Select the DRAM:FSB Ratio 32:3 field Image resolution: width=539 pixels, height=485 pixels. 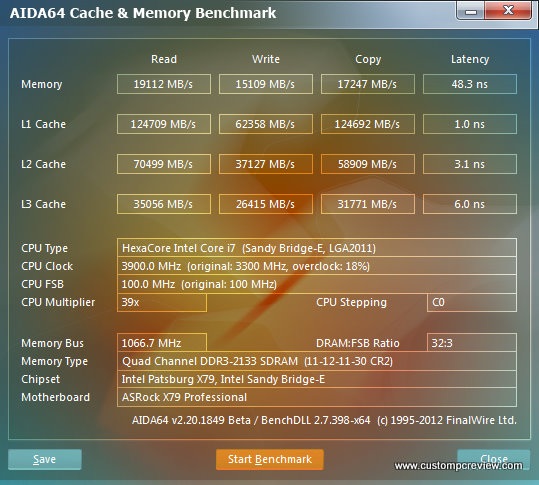pyautogui.click(x=472, y=343)
